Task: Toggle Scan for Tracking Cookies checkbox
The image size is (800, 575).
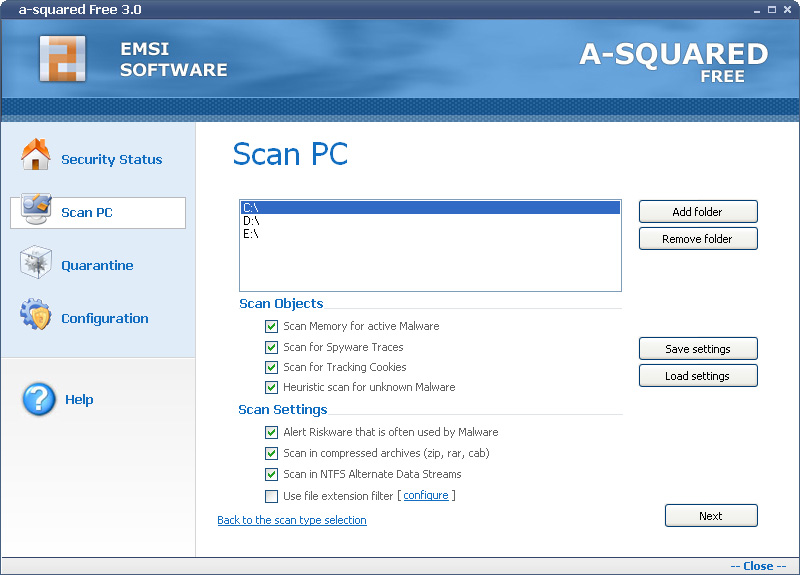Action: pyautogui.click(x=271, y=367)
